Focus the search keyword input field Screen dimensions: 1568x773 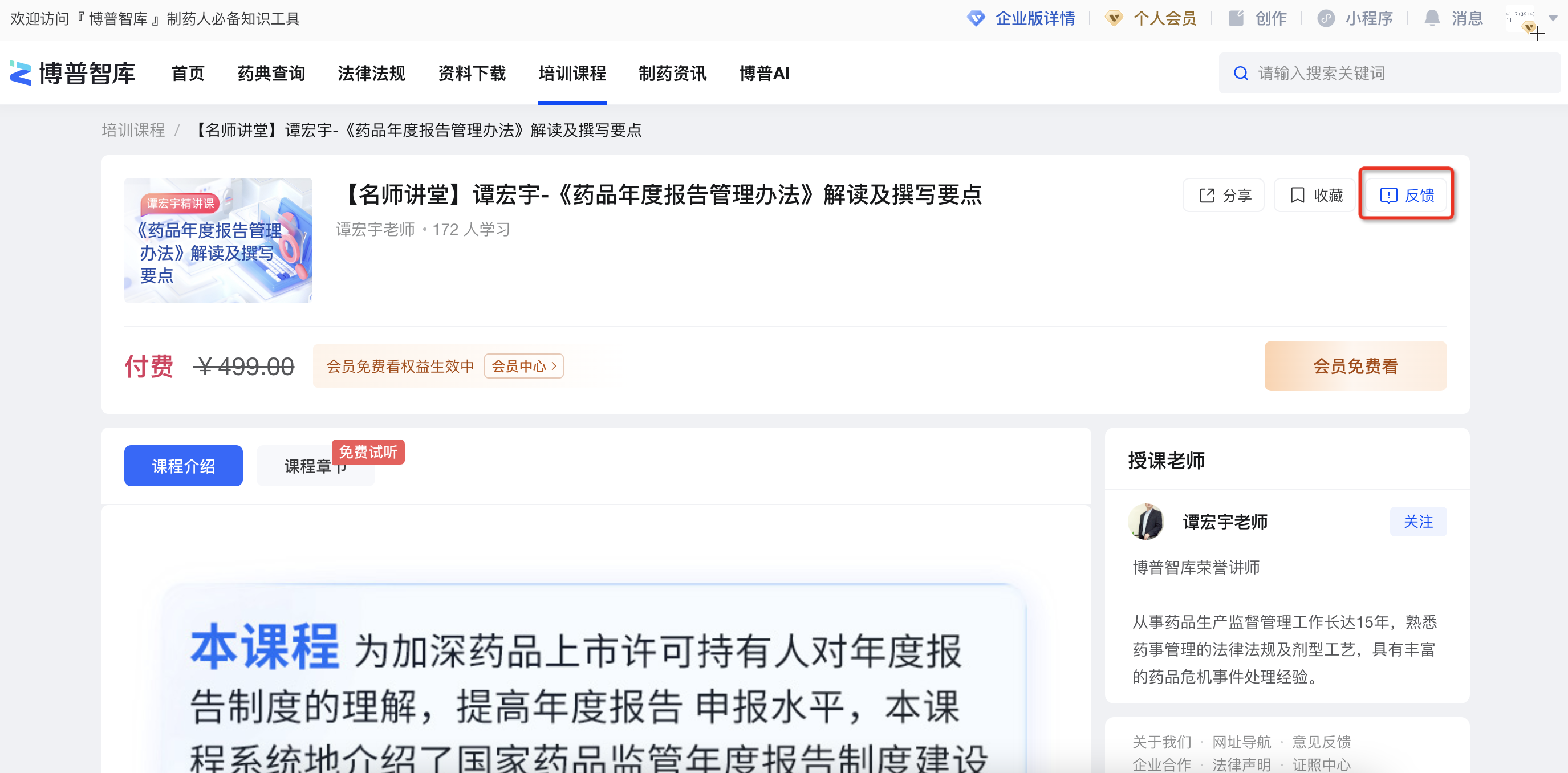point(1390,74)
